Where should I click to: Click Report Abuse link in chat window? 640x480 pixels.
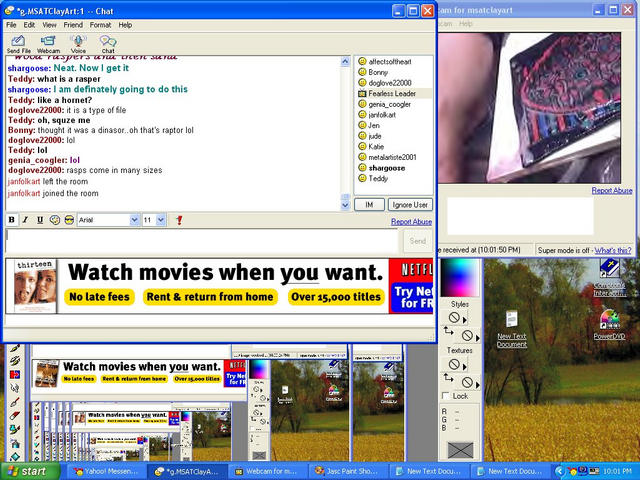(411, 222)
